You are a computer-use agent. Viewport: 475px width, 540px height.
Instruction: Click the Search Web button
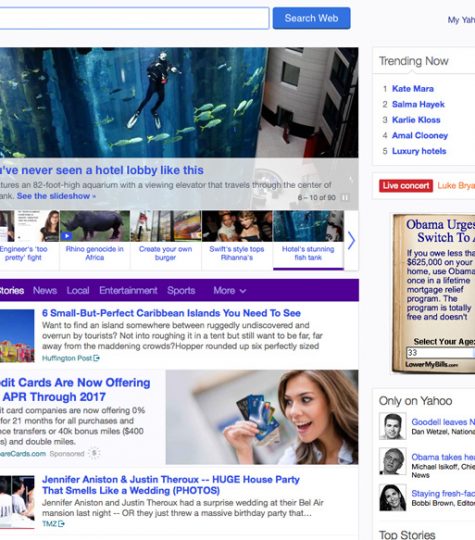point(311,18)
